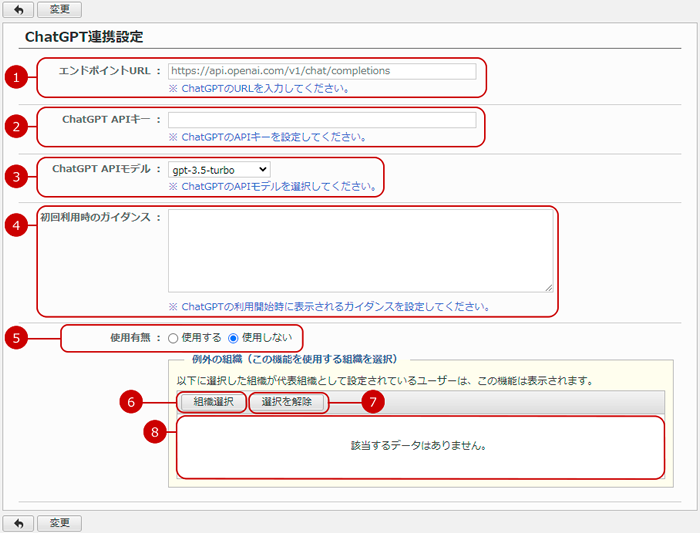
Task: Click the 例外の組織 fieldset legend
Action: (x=295, y=359)
